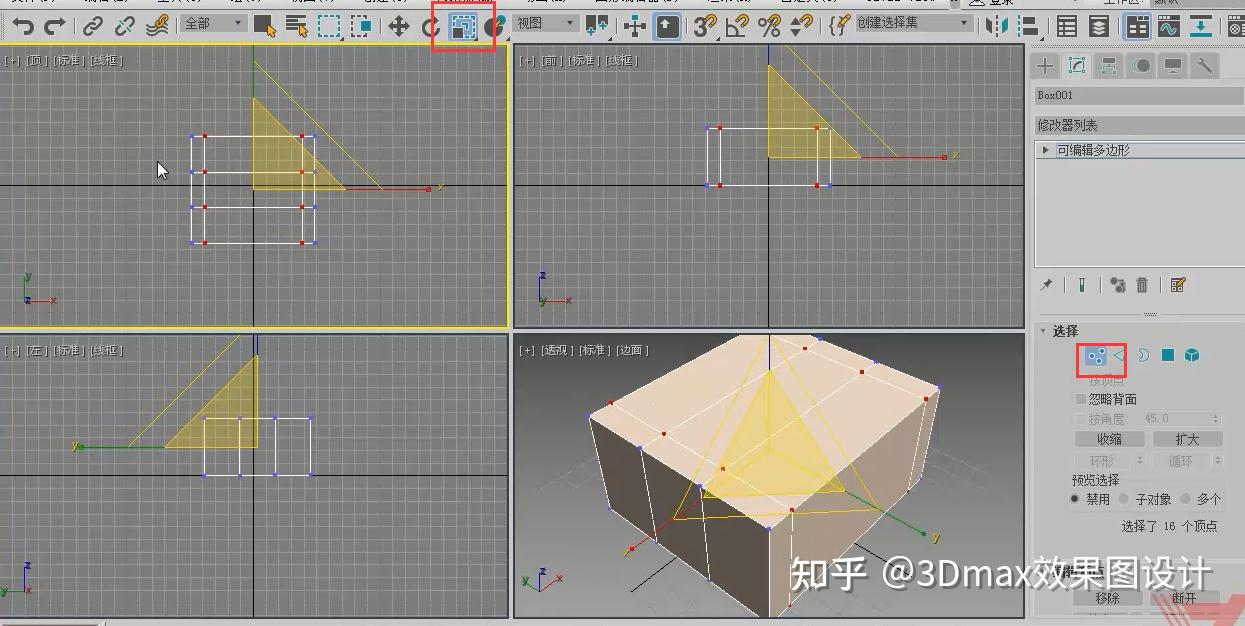Toggle Show End Result button

[1081, 285]
